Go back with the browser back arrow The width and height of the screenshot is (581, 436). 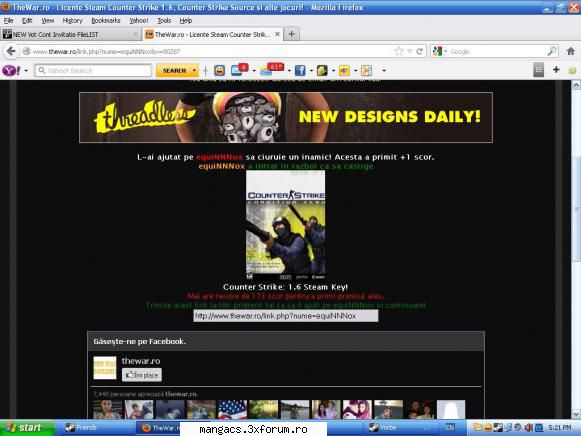coord(11,51)
